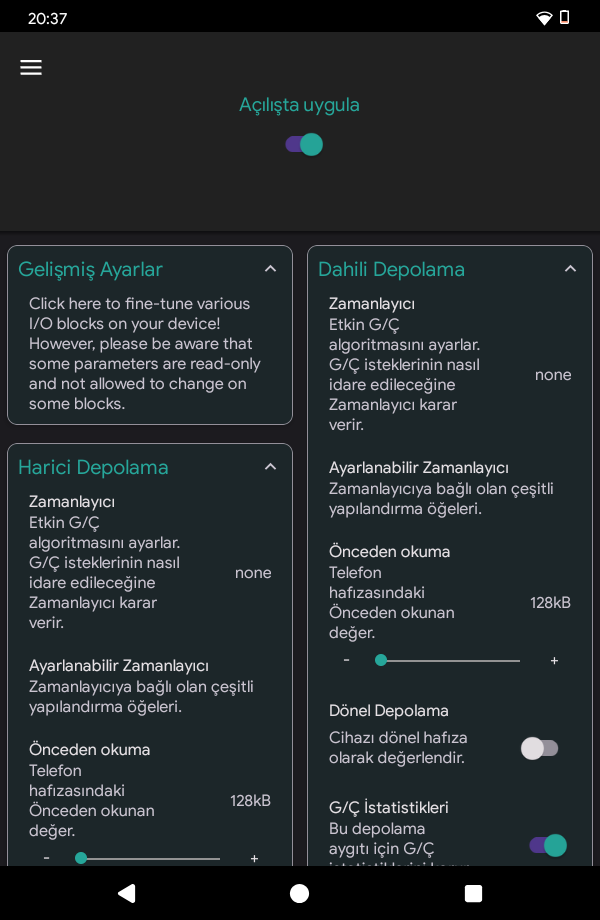The height and width of the screenshot is (920, 600).
Task: Tap the Android home circle button
Action: click(299, 893)
